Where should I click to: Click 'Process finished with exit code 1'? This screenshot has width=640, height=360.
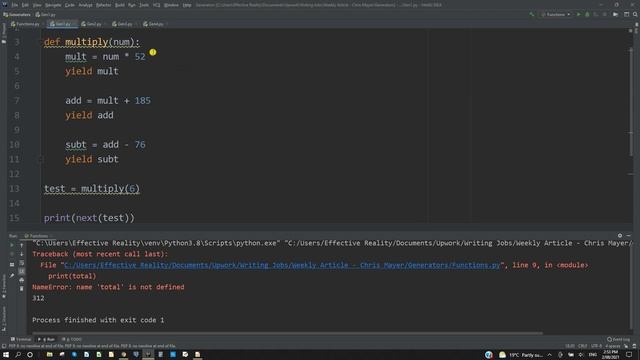98,320
